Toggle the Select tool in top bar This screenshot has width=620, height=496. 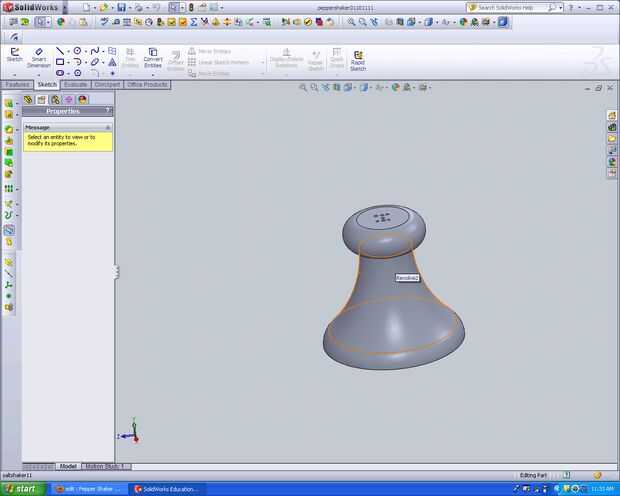[173, 8]
